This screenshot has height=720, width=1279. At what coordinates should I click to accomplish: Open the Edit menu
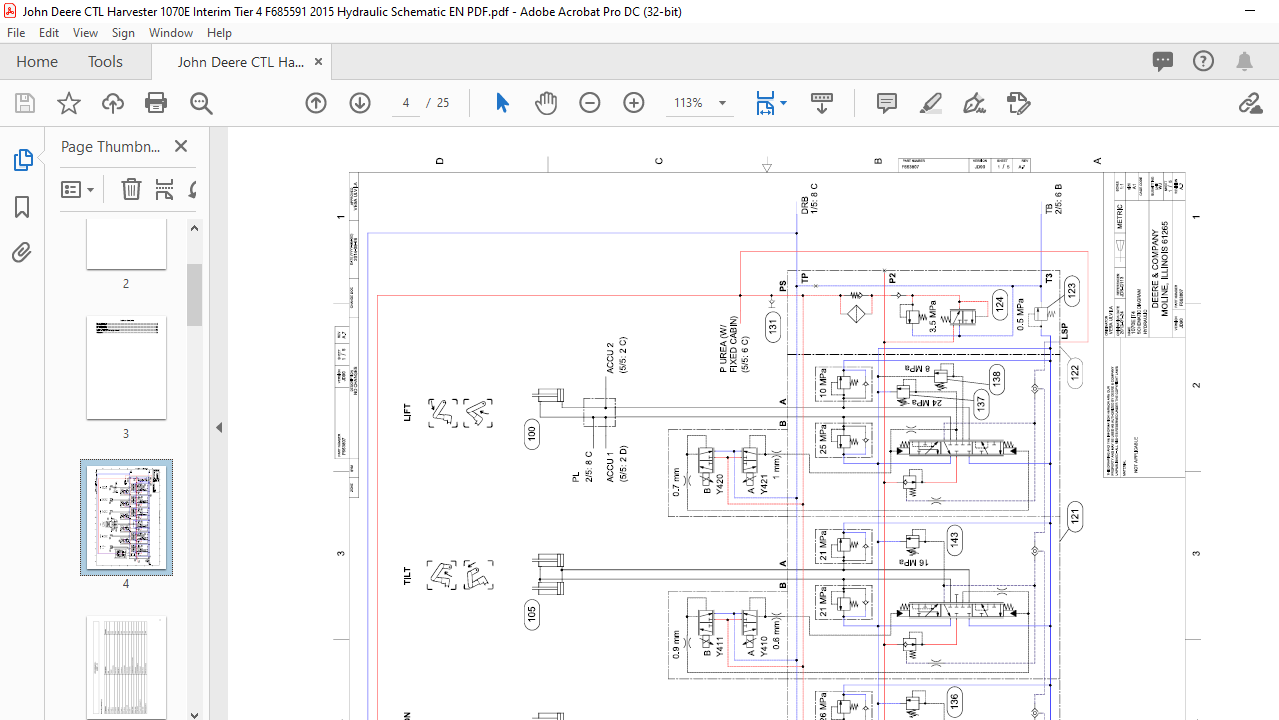coord(49,32)
